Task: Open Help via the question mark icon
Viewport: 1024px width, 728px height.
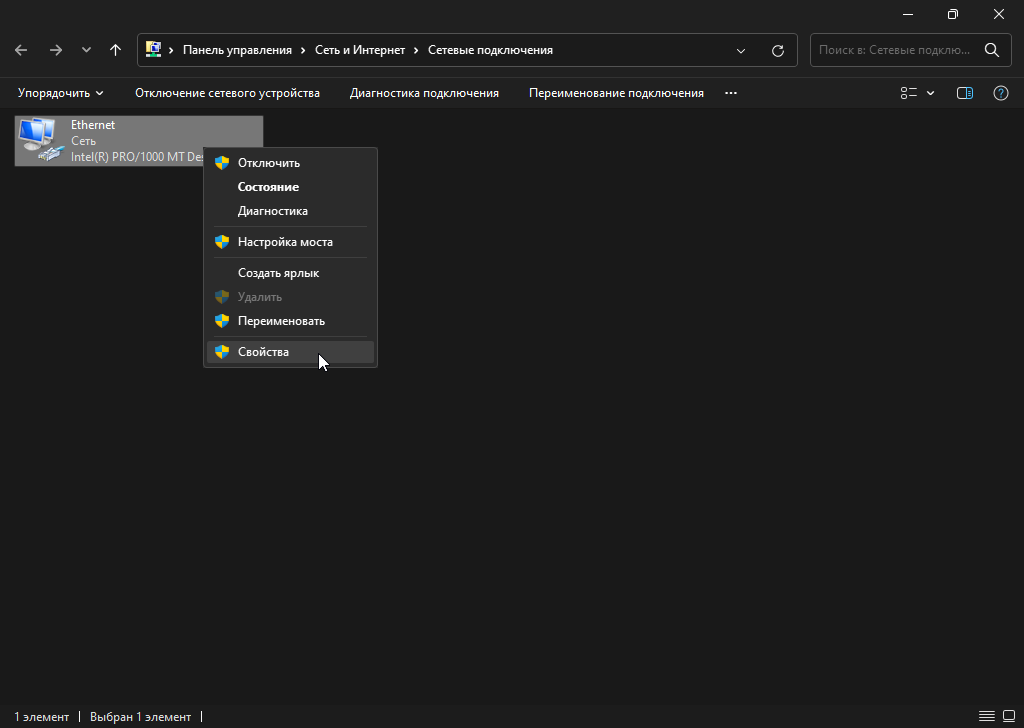Action: tap(1000, 93)
